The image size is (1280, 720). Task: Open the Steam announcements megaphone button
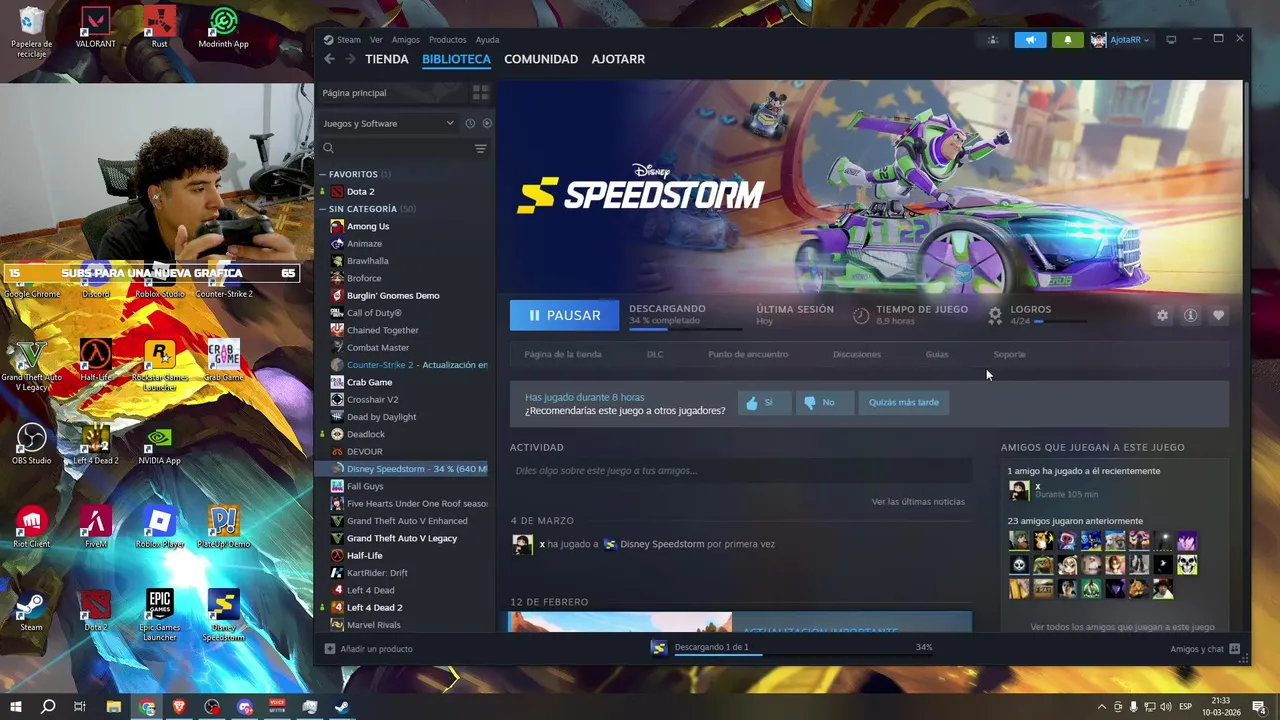pyautogui.click(x=1030, y=40)
